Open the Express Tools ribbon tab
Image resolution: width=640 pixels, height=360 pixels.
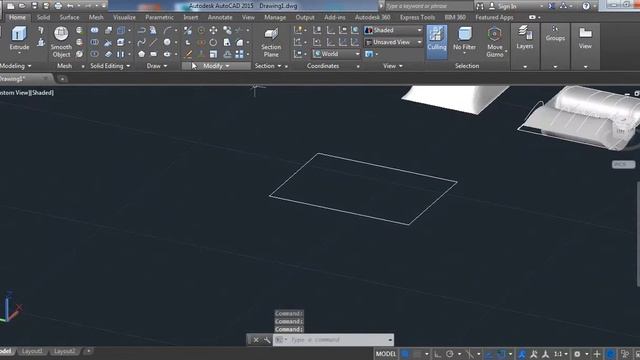tap(417, 18)
